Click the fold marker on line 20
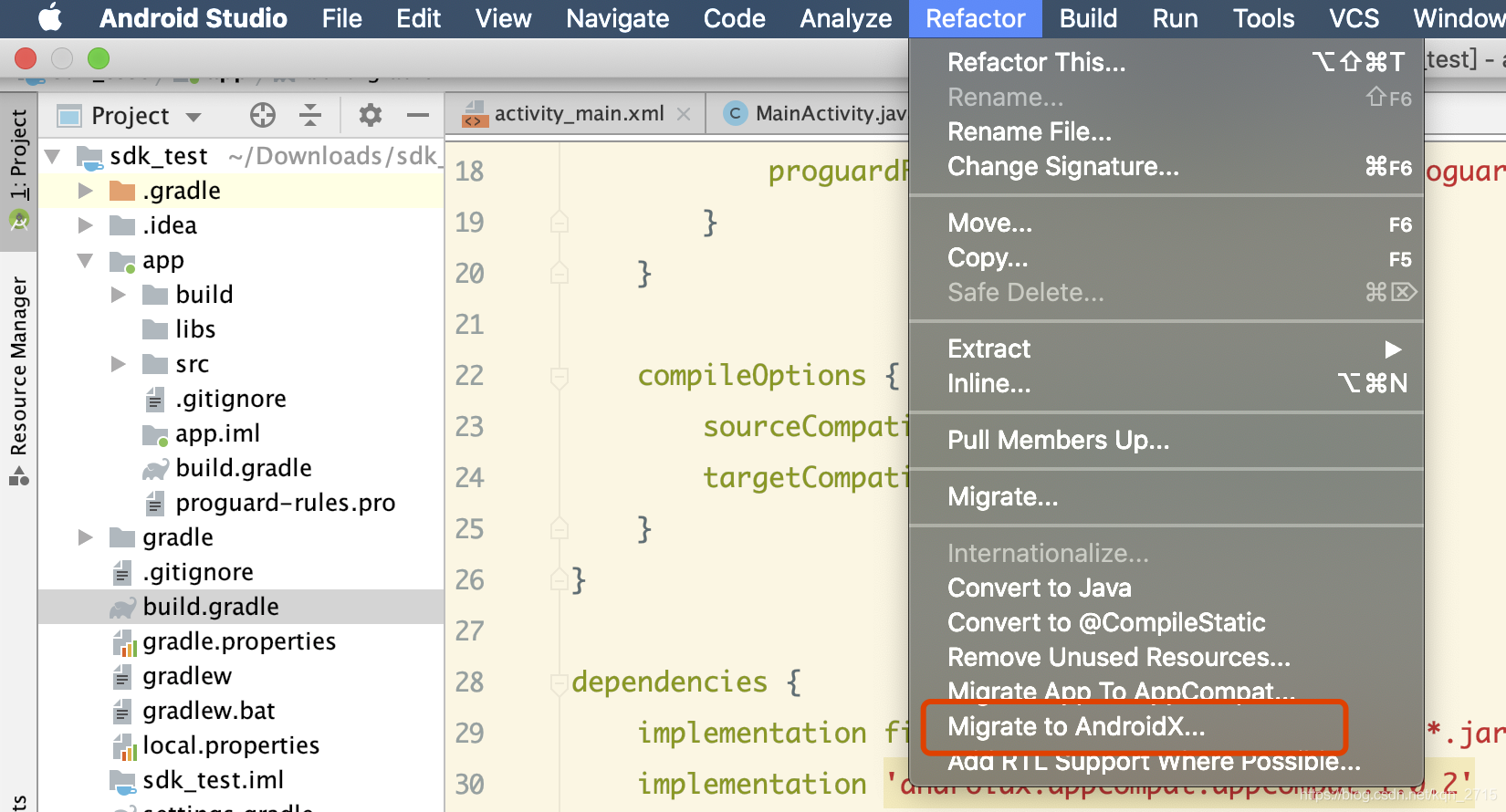 (560, 273)
